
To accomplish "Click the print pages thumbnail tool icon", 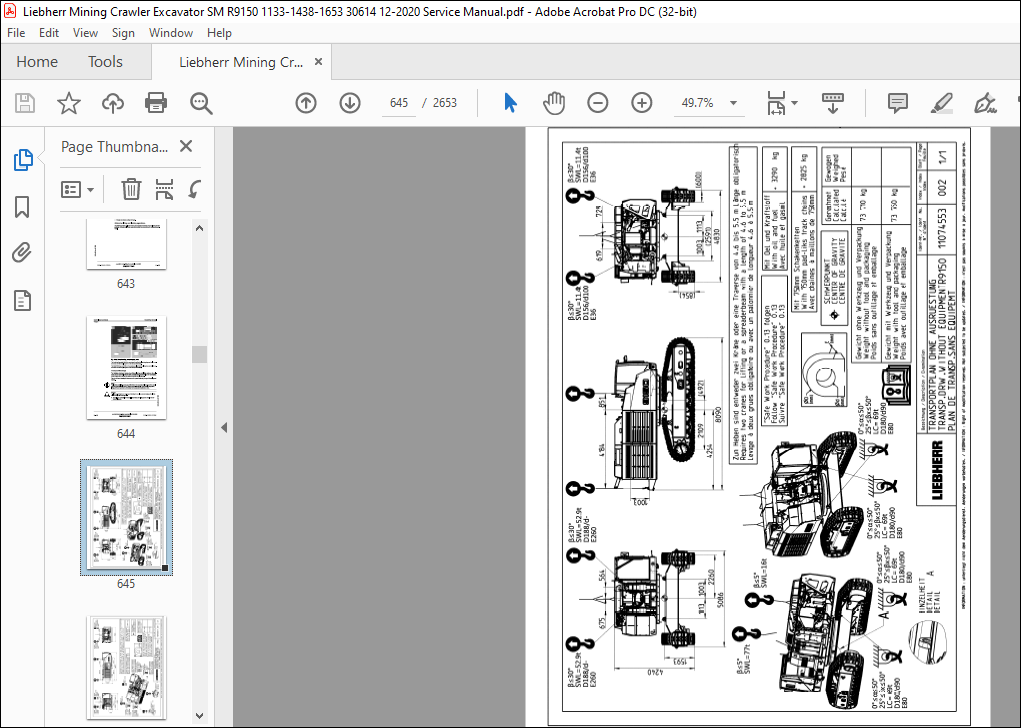I will tap(165, 189).
